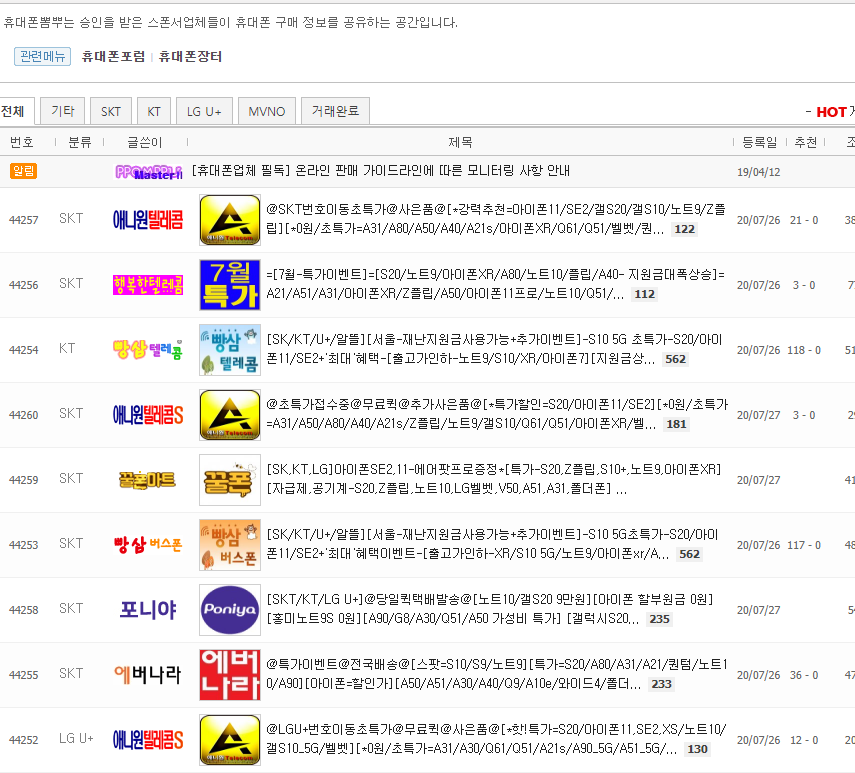Switch to the KT tab
The width and height of the screenshot is (855, 773).
coord(154,112)
